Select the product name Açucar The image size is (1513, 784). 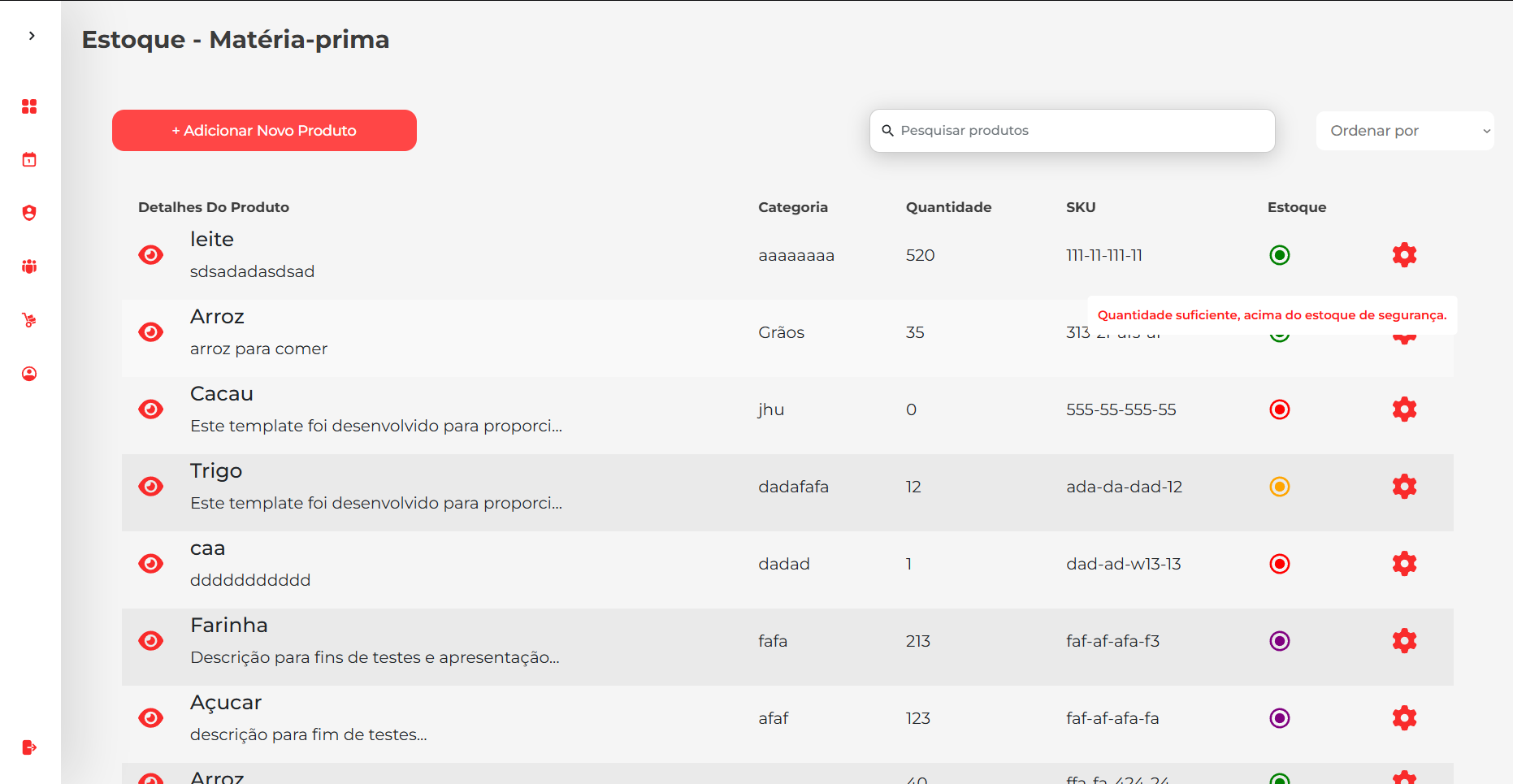[226, 703]
